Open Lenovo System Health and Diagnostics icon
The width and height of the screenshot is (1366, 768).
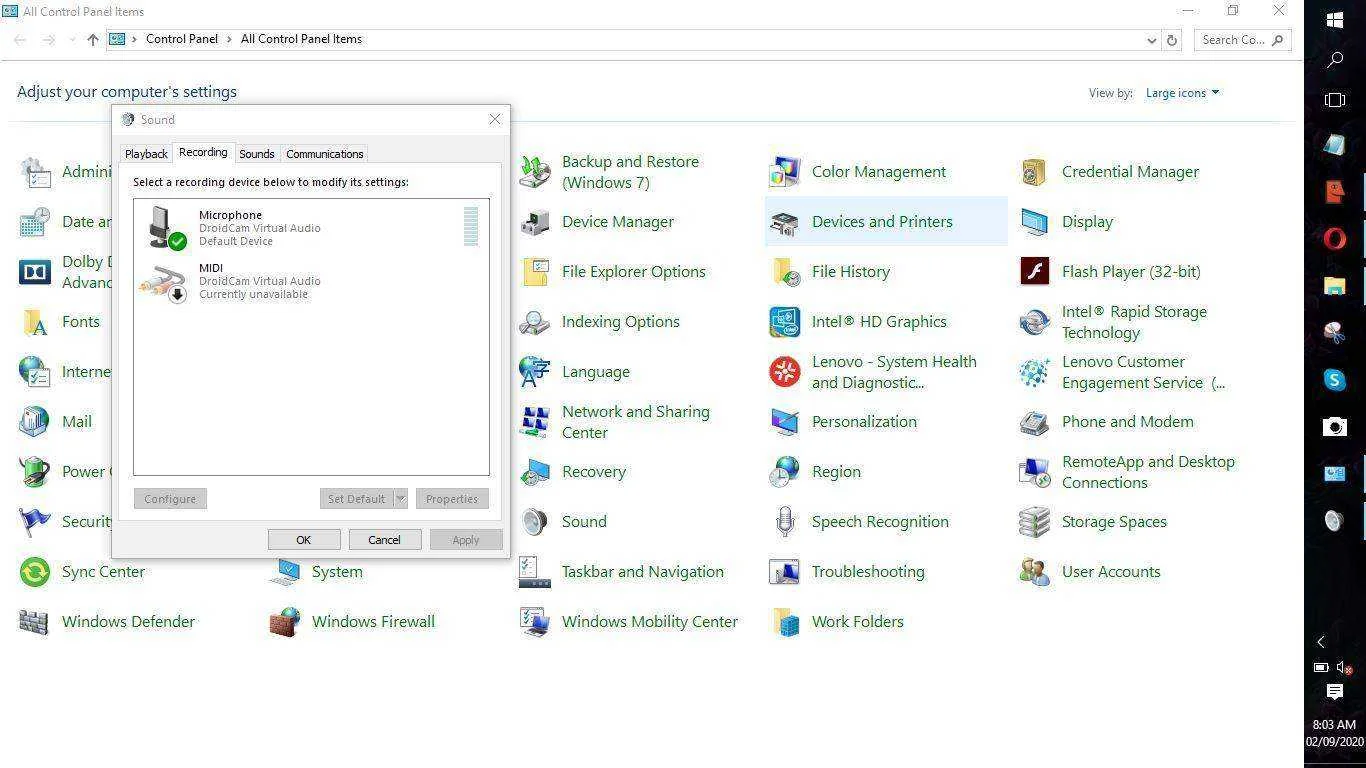point(785,372)
